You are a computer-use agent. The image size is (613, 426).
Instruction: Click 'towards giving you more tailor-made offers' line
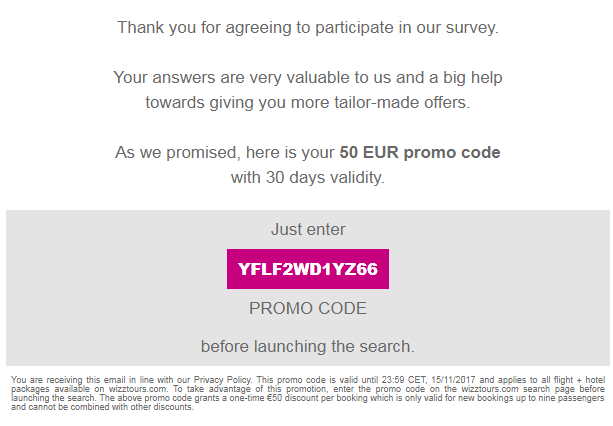tap(308, 102)
